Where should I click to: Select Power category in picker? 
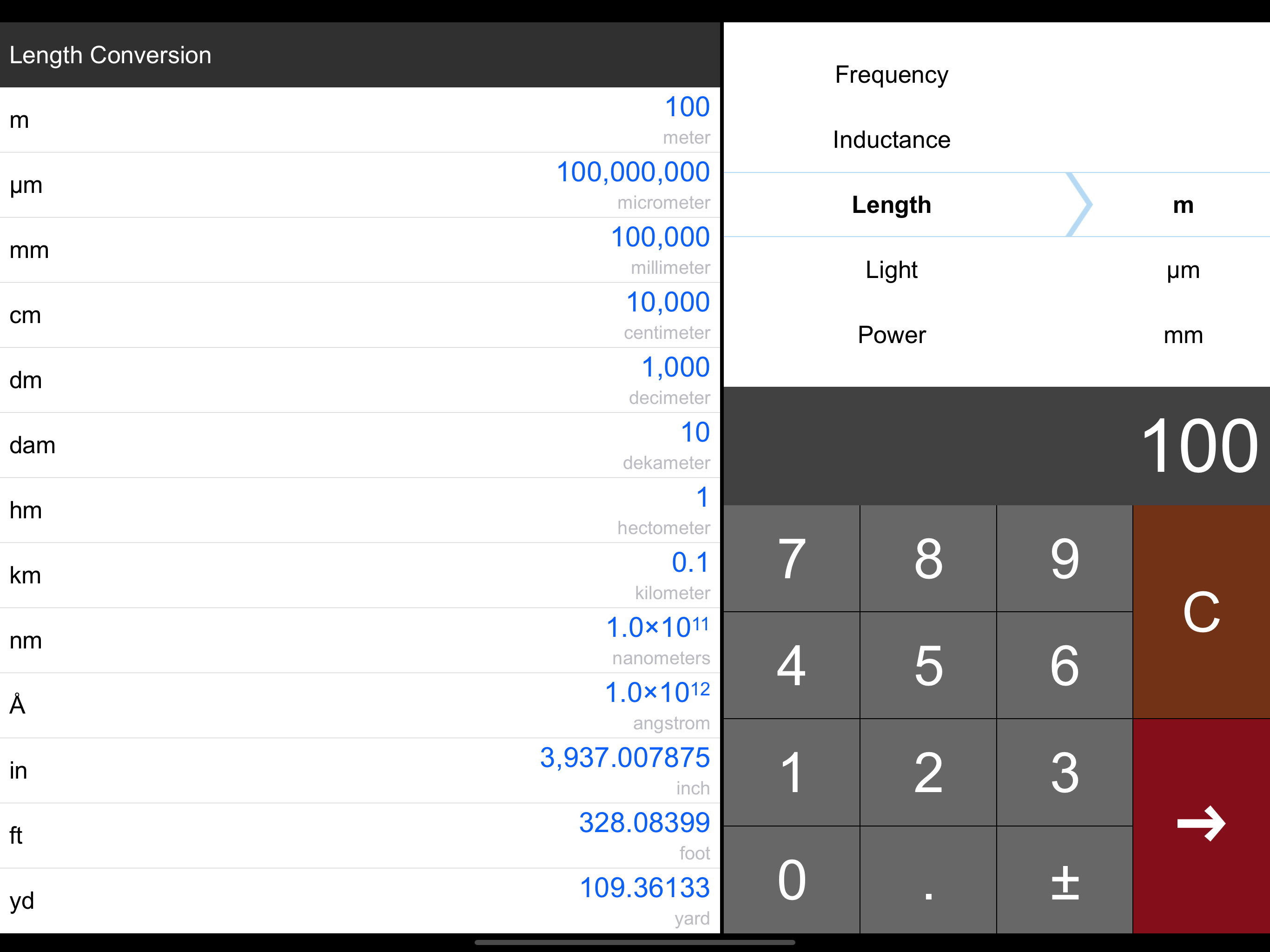click(x=891, y=335)
